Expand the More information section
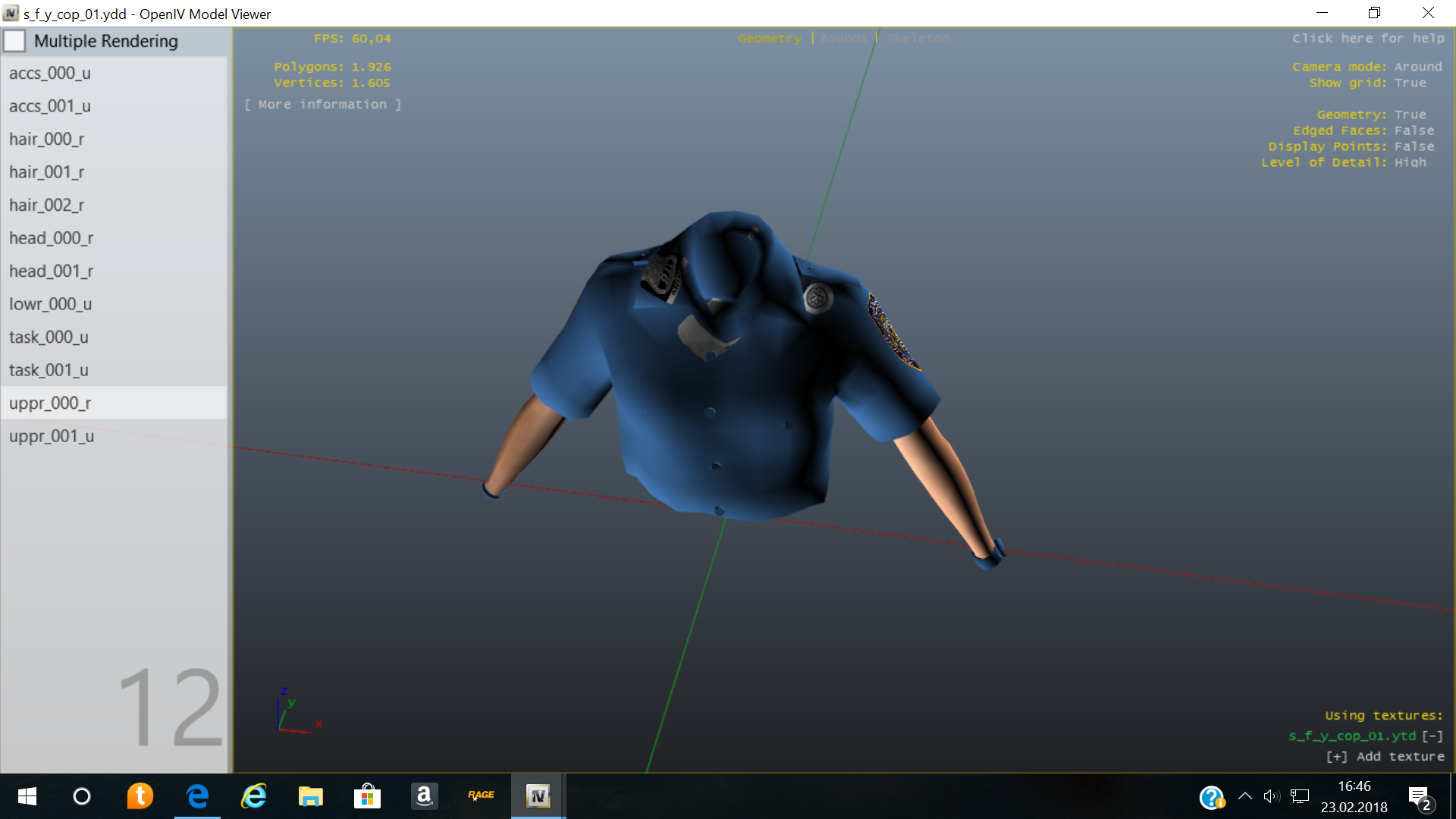Viewport: 1456px width, 819px height. [322, 105]
